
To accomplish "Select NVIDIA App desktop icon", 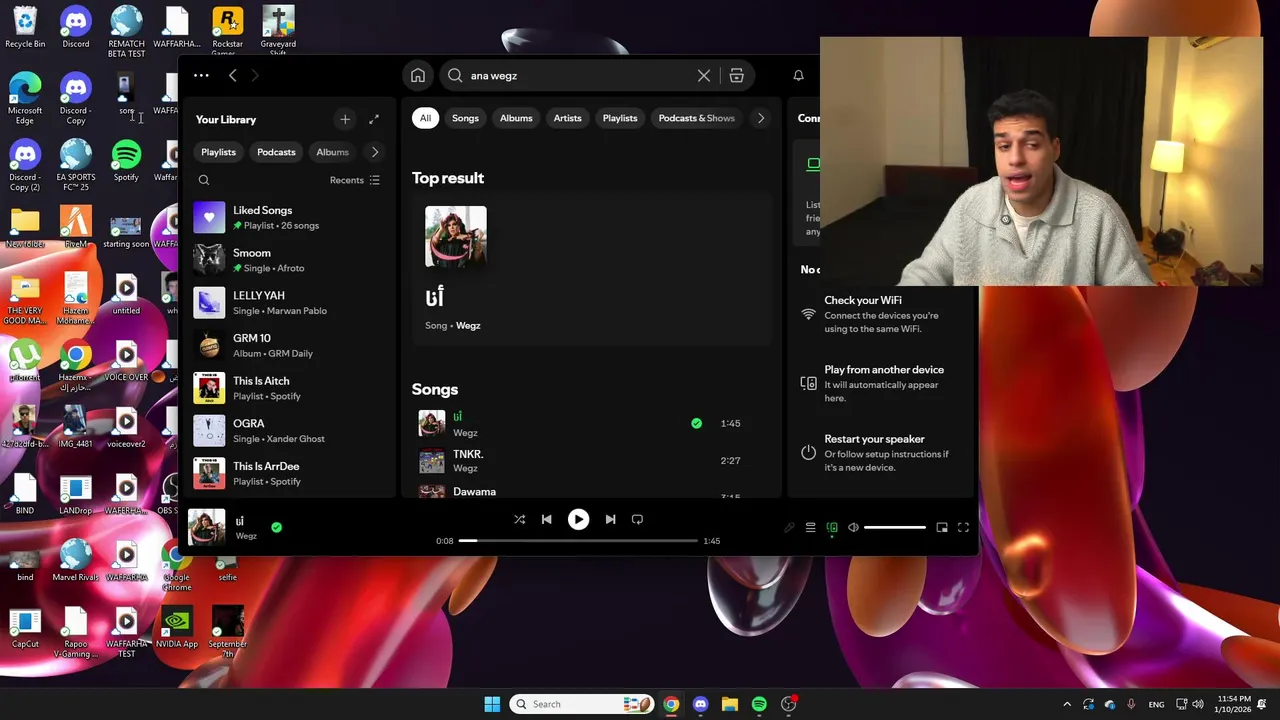I will click(177, 628).
